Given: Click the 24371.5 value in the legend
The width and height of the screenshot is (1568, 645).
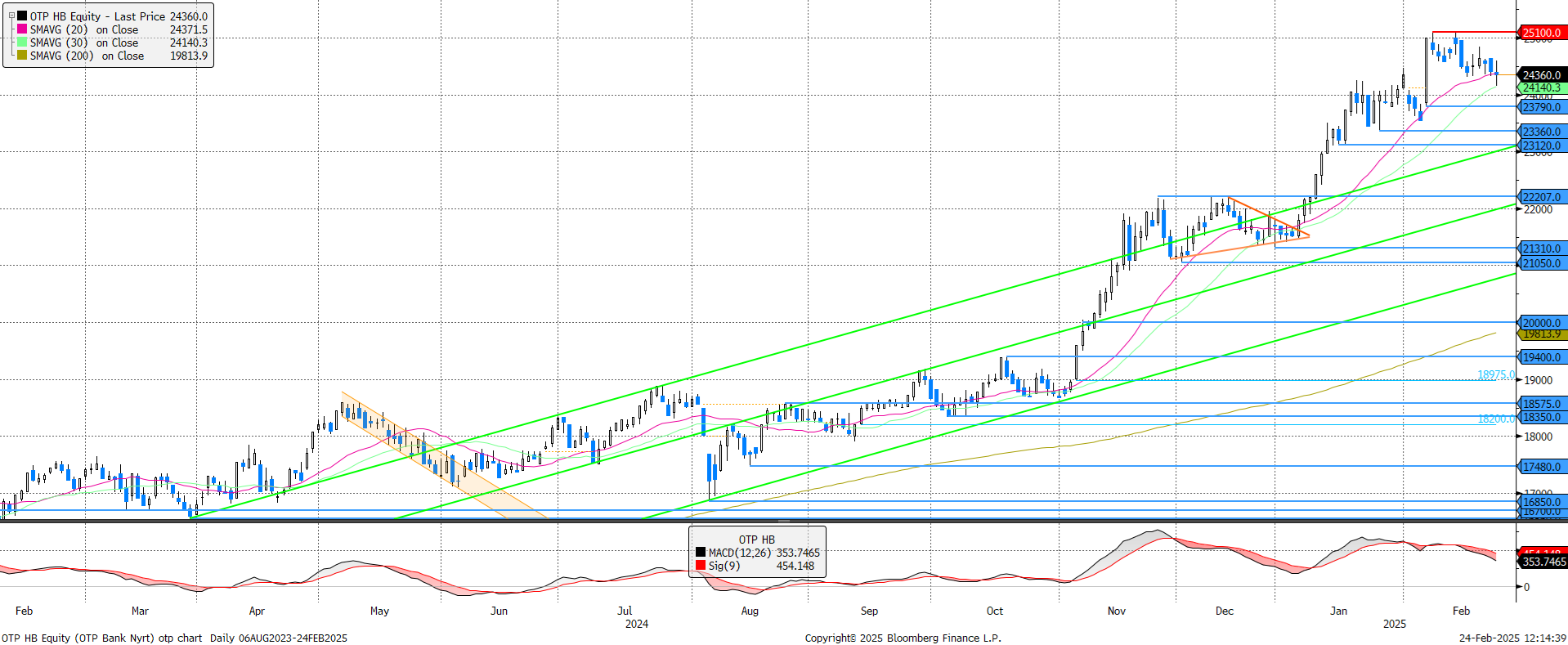Looking at the screenshot, I should (x=189, y=29).
